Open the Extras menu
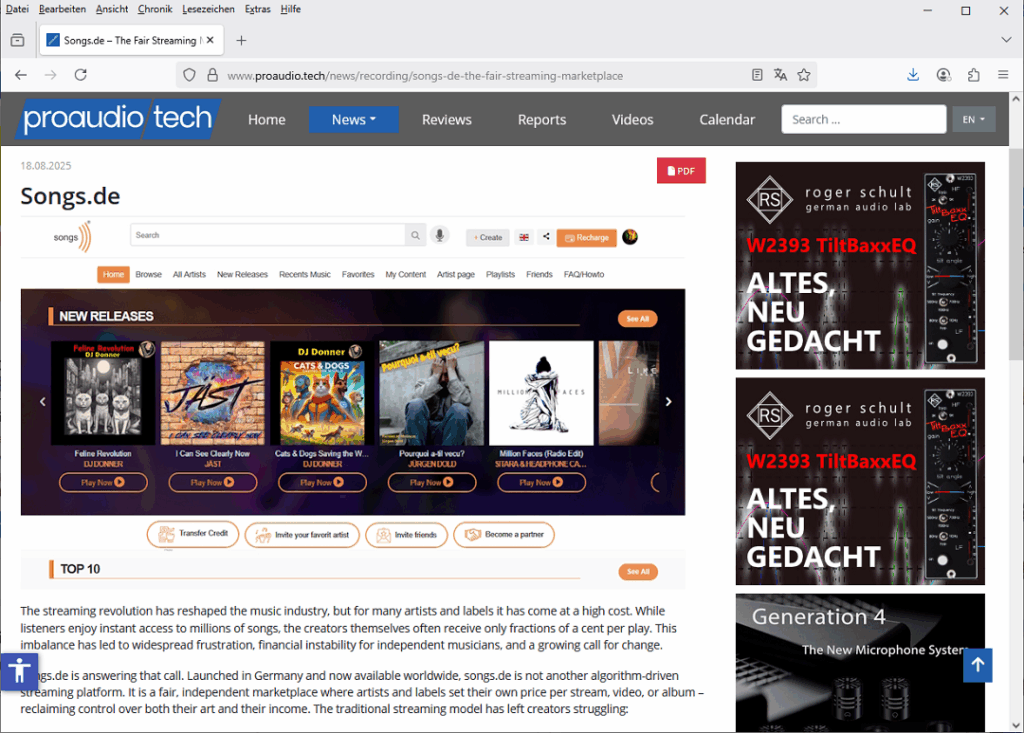This screenshot has height=733, width=1024. coord(257,9)
